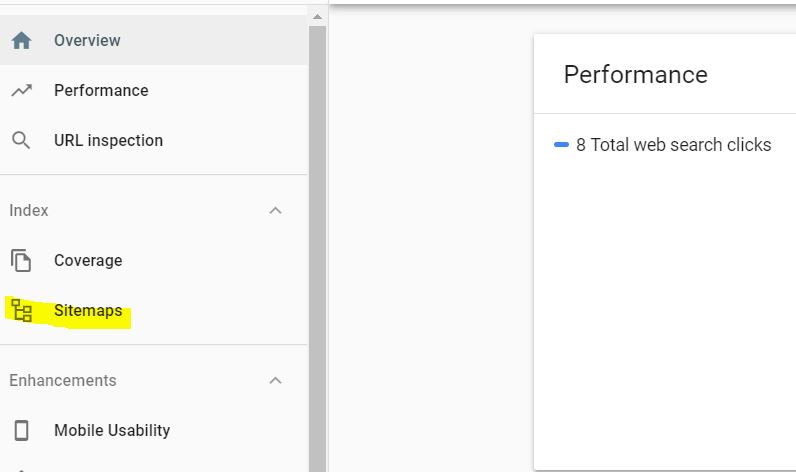Go to the Performance sidebar item
This screenshot has width=796, height=472.
[101, 91]
